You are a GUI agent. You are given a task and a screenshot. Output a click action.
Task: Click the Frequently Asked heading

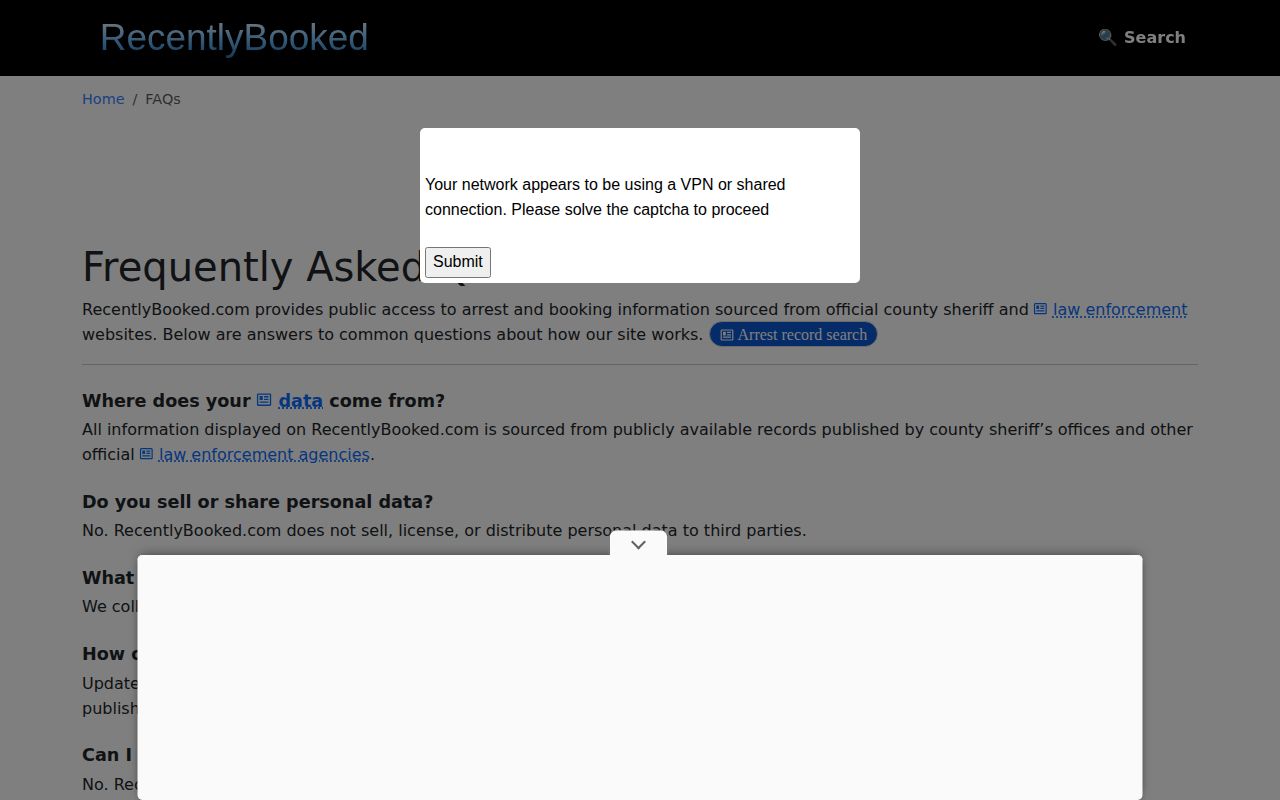click(x=252, y=267)
